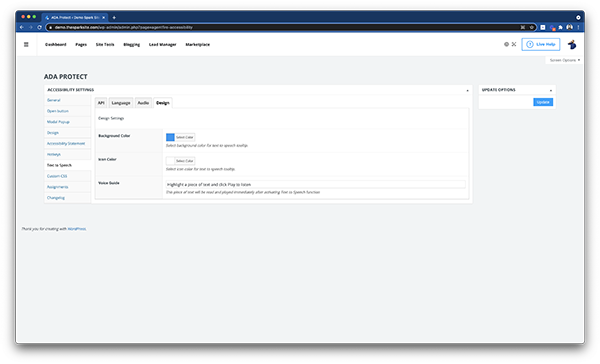Click the round icon in tab bar corner
This screenshot has width=600, height=364.
coord(578,17)
